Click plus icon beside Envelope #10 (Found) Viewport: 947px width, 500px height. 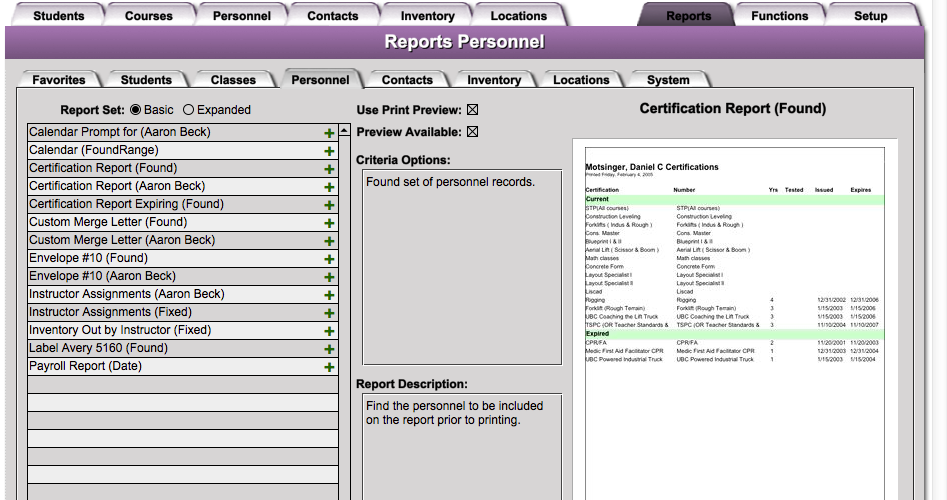329,259
